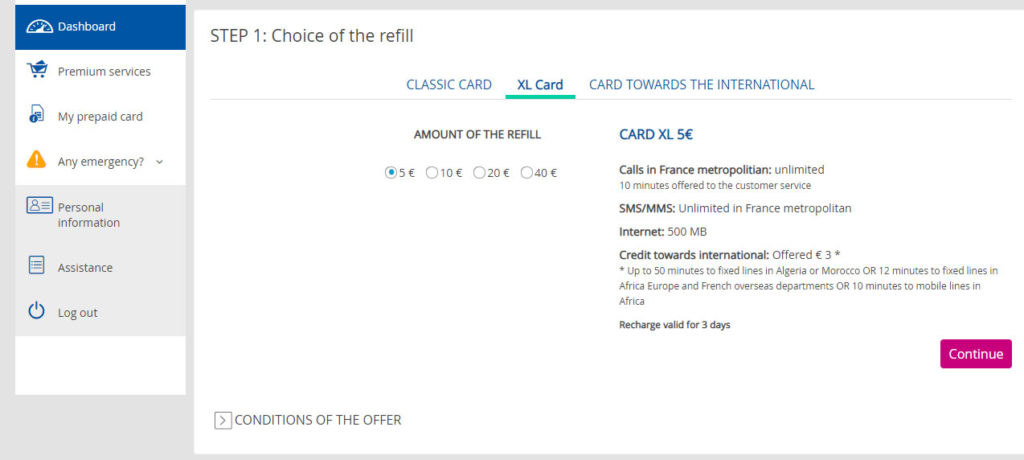Image resolution: width=1024 pixels, height=460 pixels.
Task: Click the orange emergency warning icon
Action: tap(37, 159)
